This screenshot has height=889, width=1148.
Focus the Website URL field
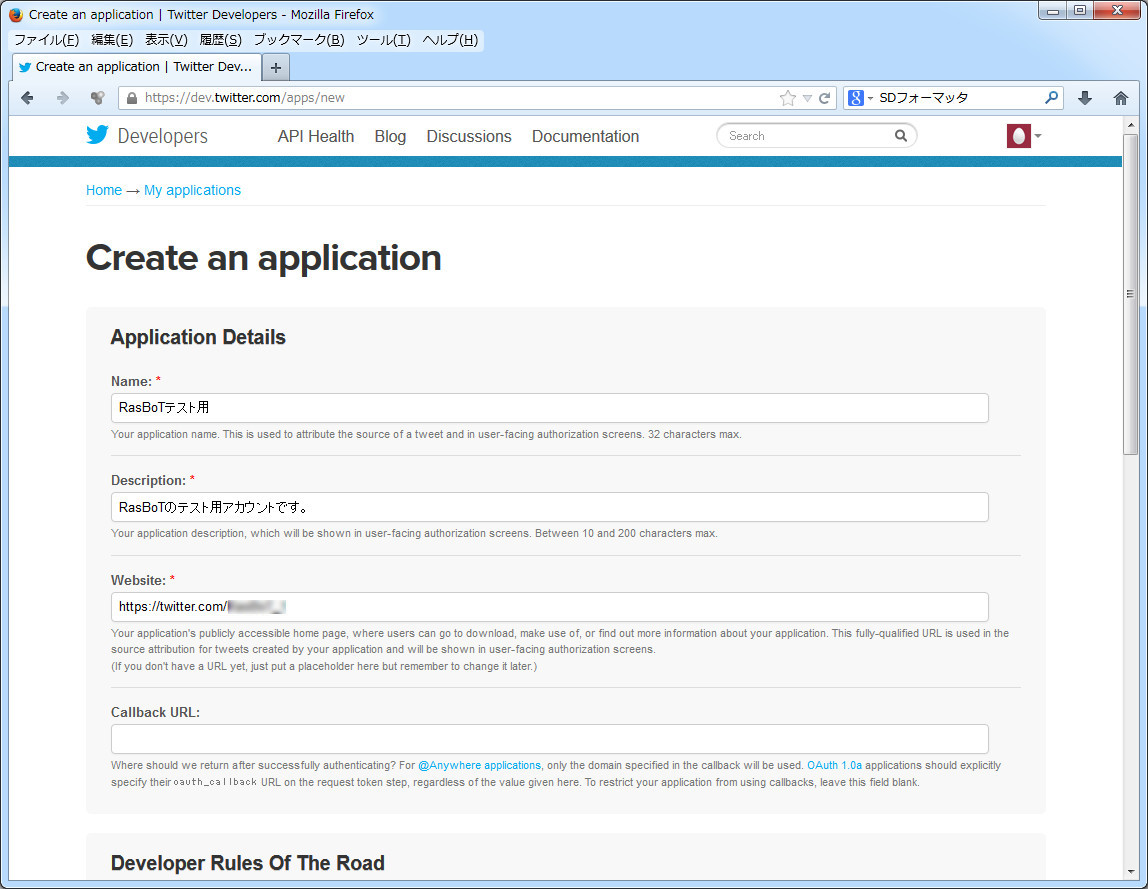pos(549,606)
